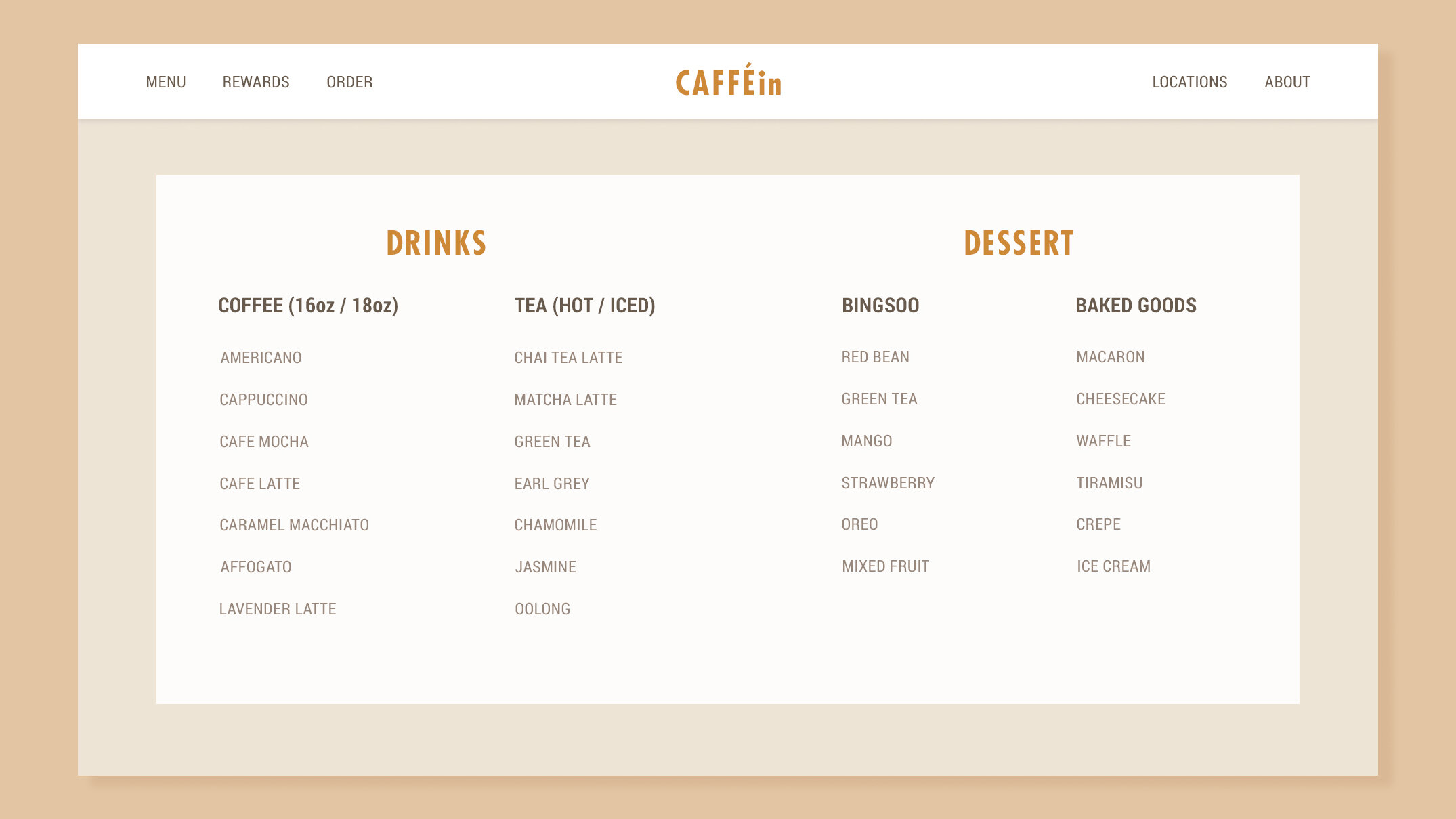Choose CREPE from baked goods
Viewport: 1456px width, 819px height.
pos(1098,524)
